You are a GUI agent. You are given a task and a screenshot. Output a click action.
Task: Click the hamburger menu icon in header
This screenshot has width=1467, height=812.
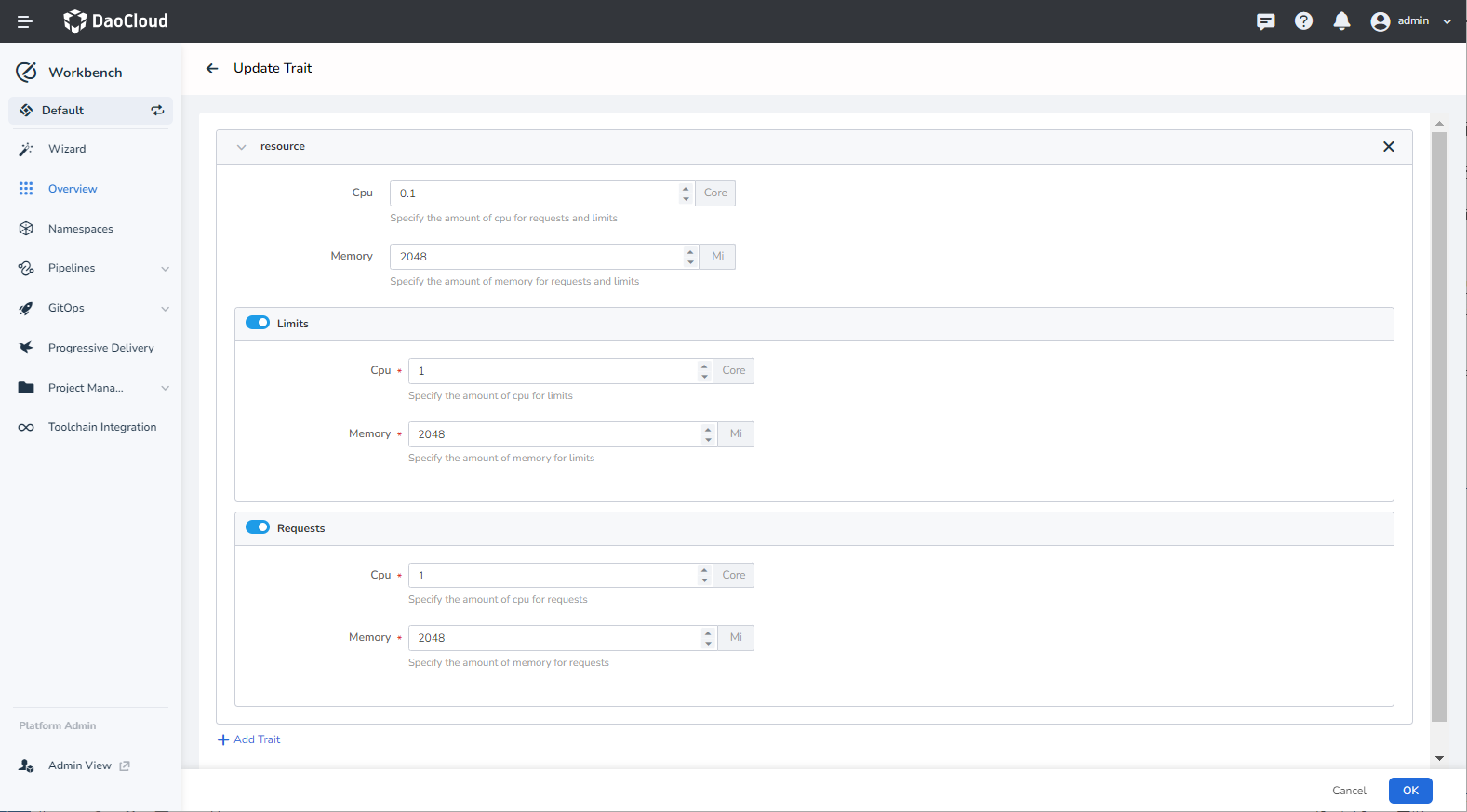click(x=25, y=21)
